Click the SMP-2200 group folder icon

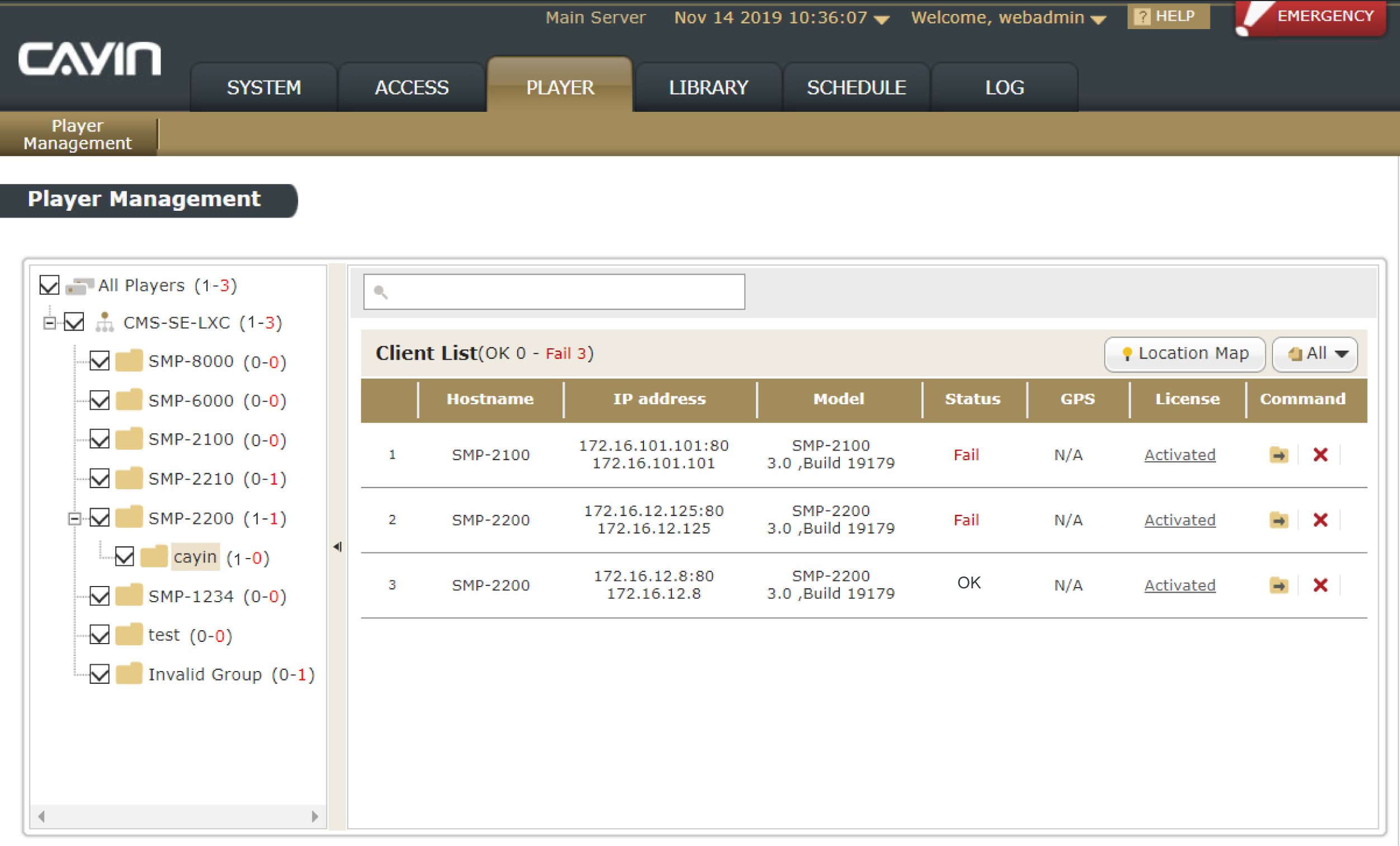[129, 518]
